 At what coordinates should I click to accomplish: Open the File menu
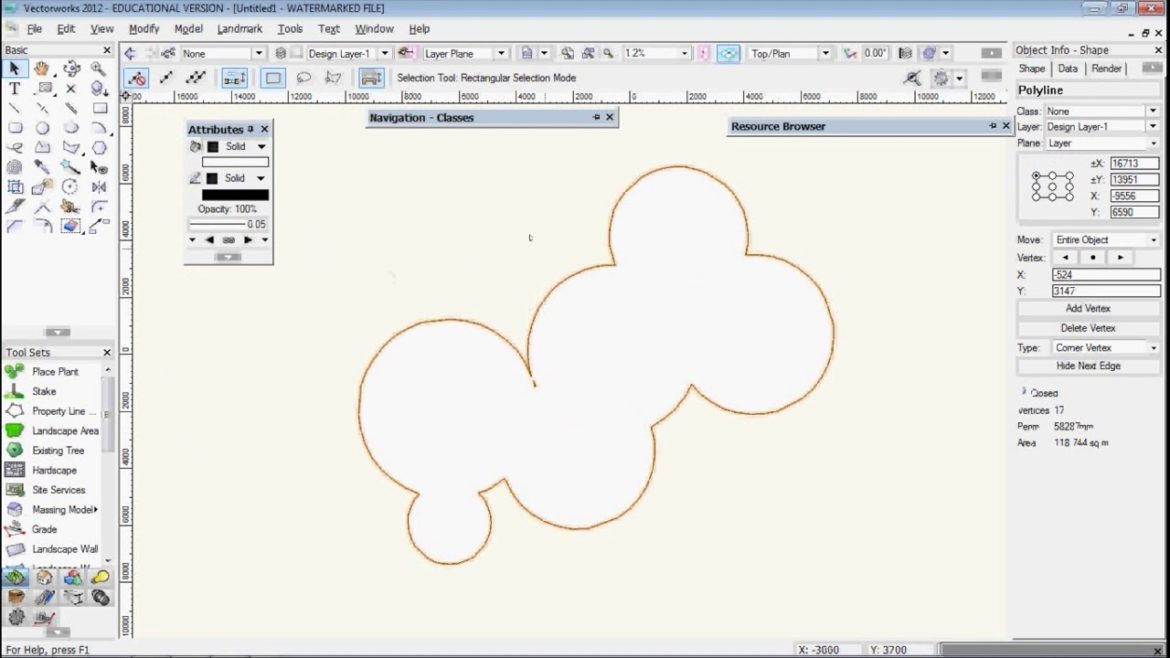point(34,29)
